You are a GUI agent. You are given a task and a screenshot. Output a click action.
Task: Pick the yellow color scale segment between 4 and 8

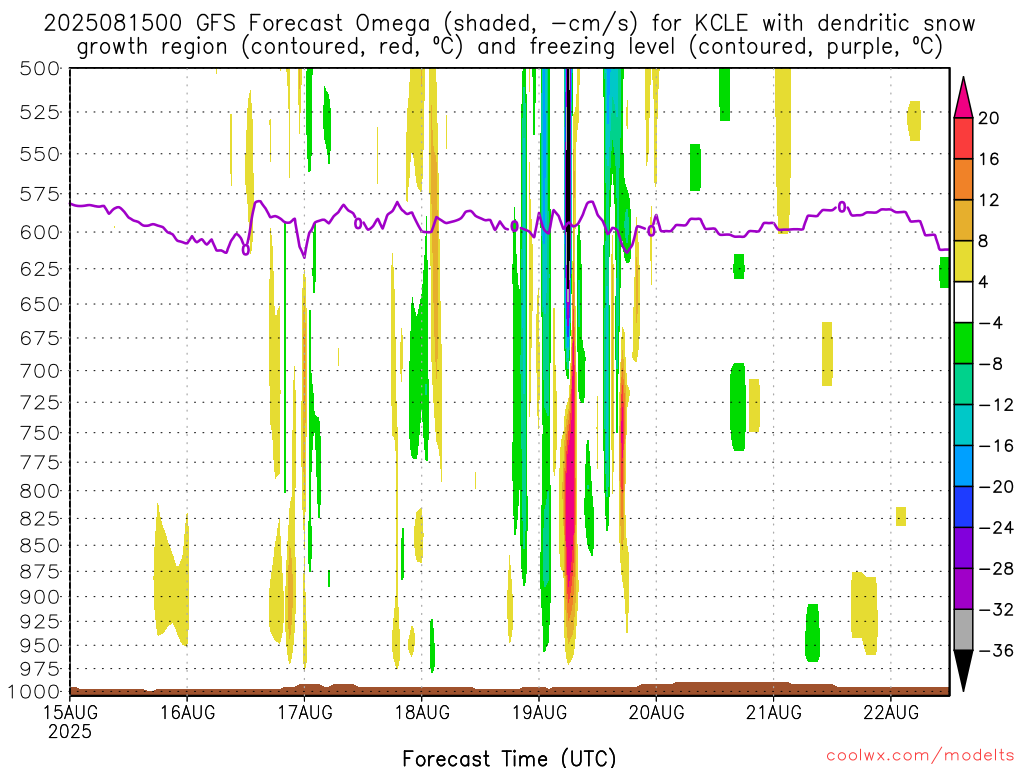point(963,261)
